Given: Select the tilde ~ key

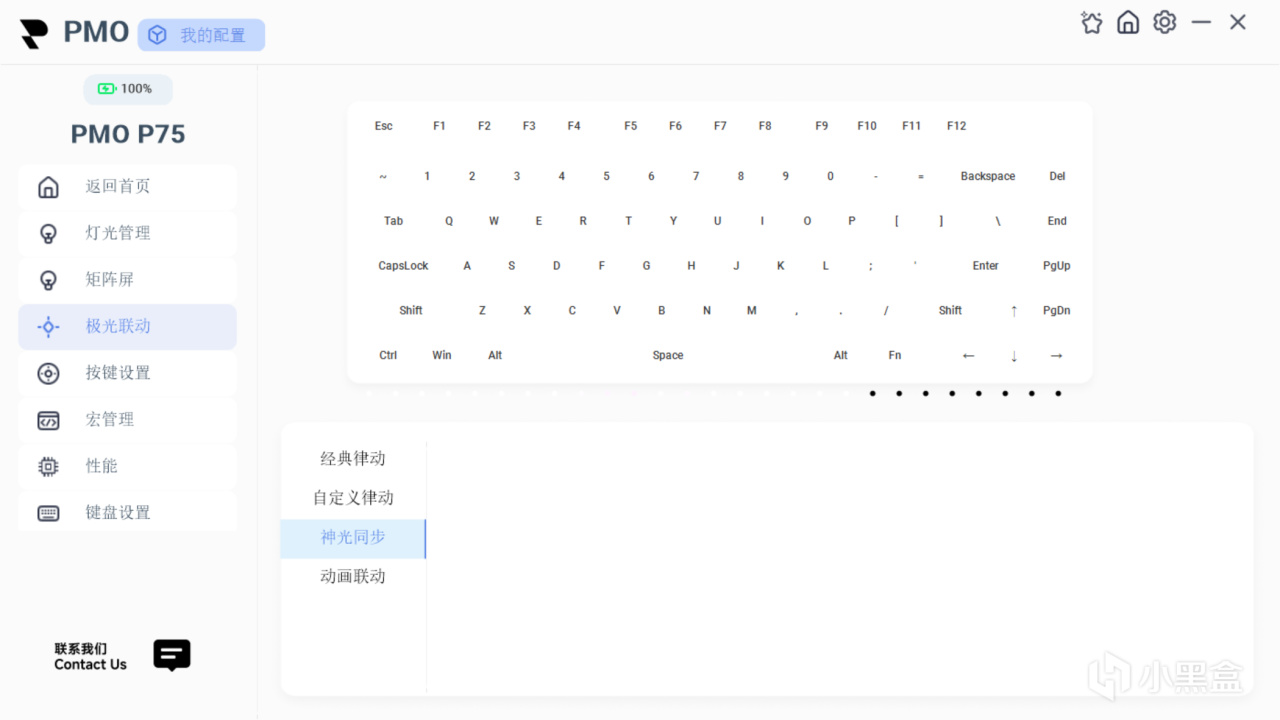Looking at the screenshot, I should 383,176.
